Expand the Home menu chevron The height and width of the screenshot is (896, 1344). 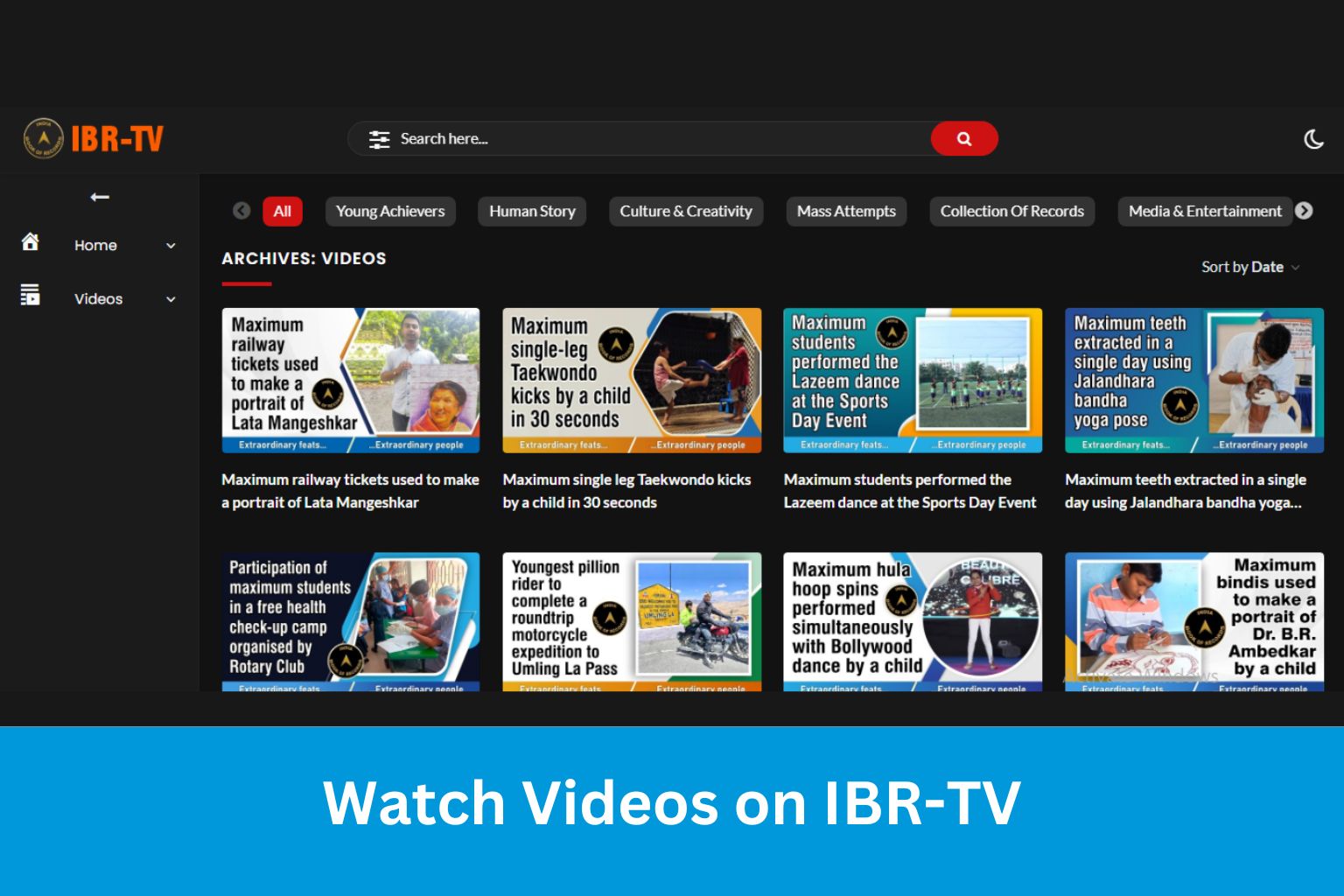[171, 246]
